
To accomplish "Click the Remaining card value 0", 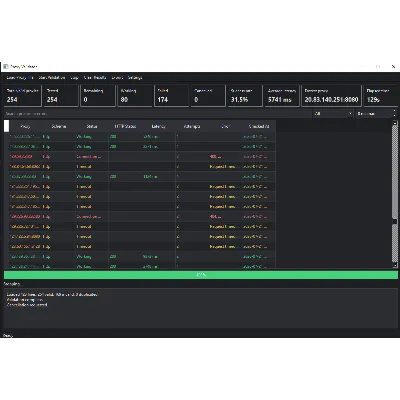I will tap(85, 99).
